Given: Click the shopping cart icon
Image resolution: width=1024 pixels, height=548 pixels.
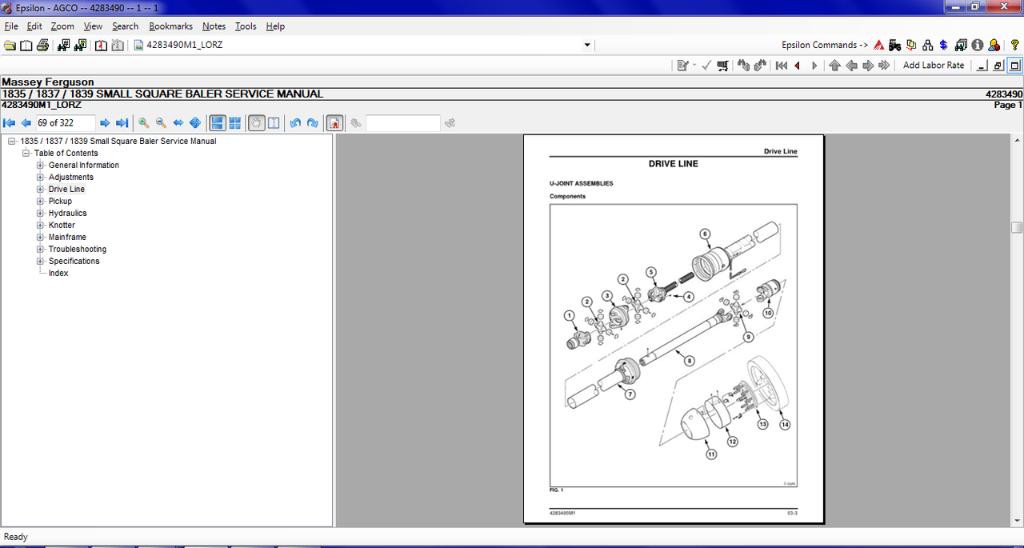Looking at the screenshot, I should click(722, 65).
